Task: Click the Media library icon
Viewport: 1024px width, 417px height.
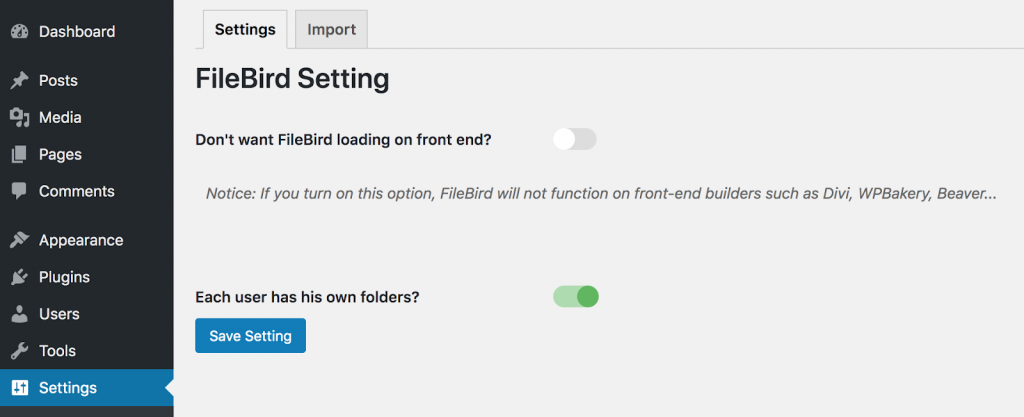Action: pos(20,117)
